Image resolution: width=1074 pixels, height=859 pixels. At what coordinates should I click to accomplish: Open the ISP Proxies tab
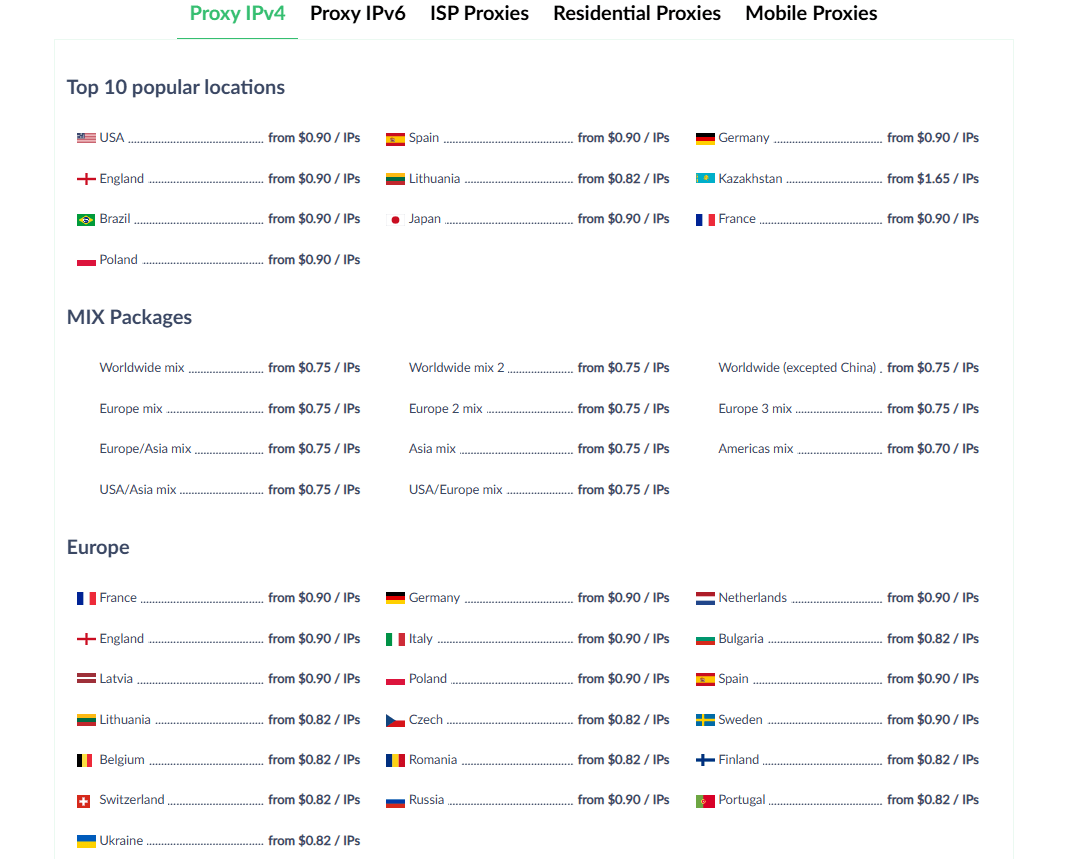pyautogui.click(x=479, y=14)
